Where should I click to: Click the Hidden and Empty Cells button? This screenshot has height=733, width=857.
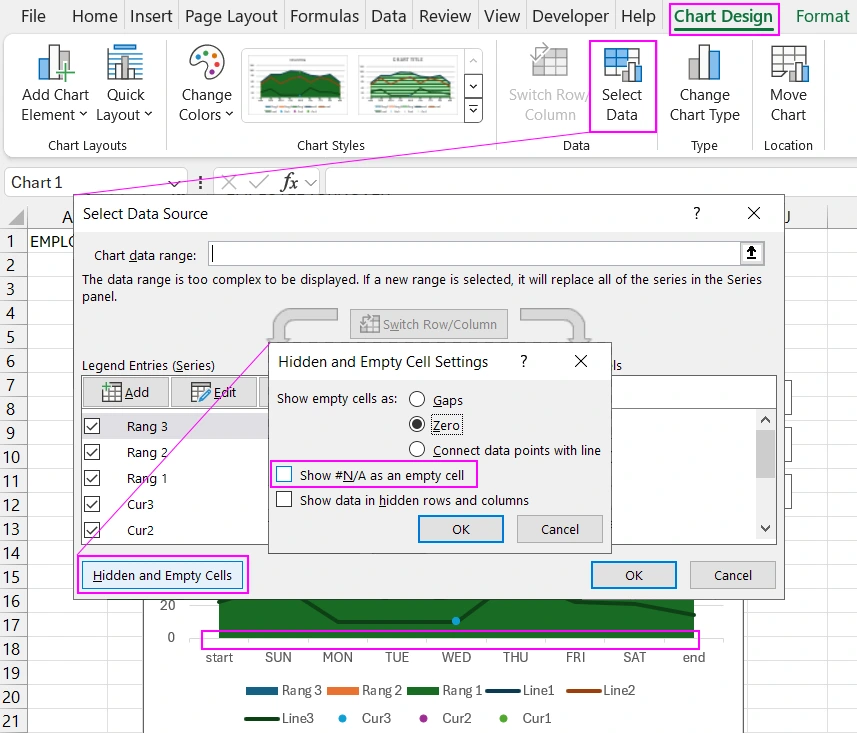162,575
